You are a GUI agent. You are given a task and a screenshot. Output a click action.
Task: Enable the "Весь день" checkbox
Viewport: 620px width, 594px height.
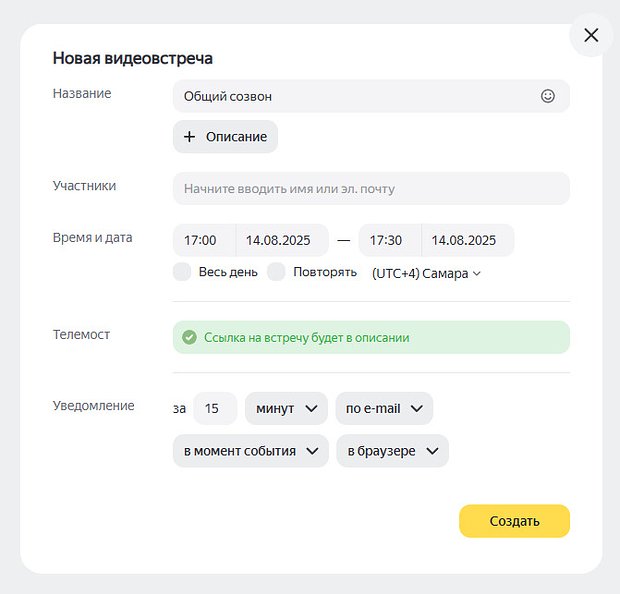(182, 272)
